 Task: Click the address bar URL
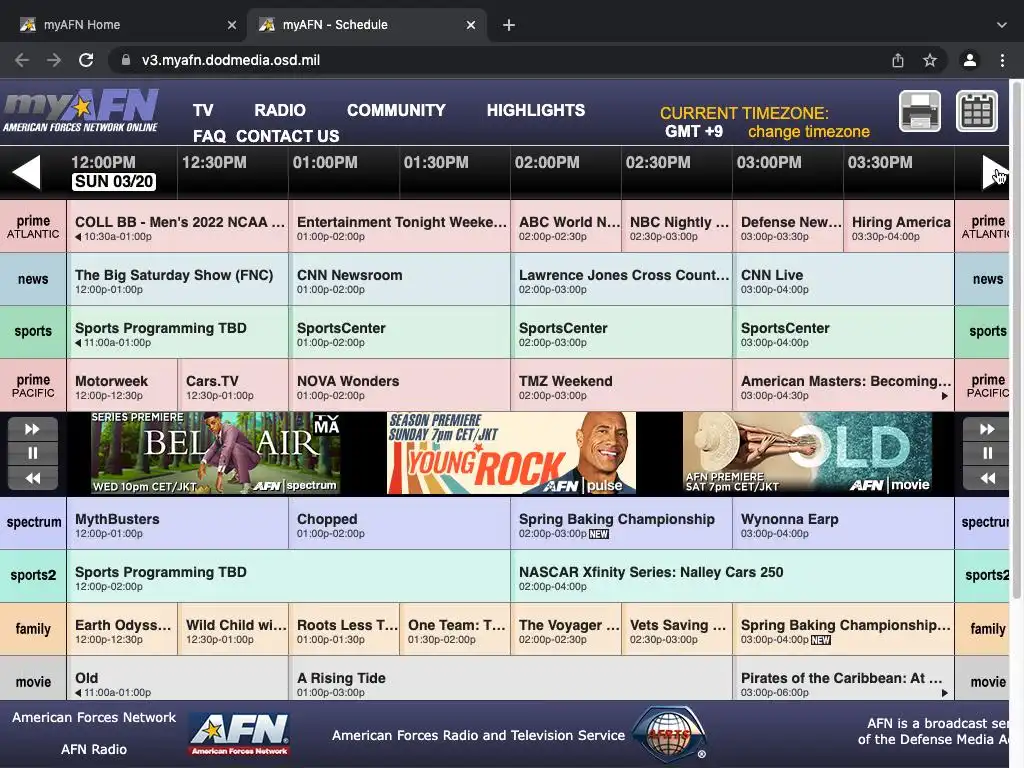(231, 60)
